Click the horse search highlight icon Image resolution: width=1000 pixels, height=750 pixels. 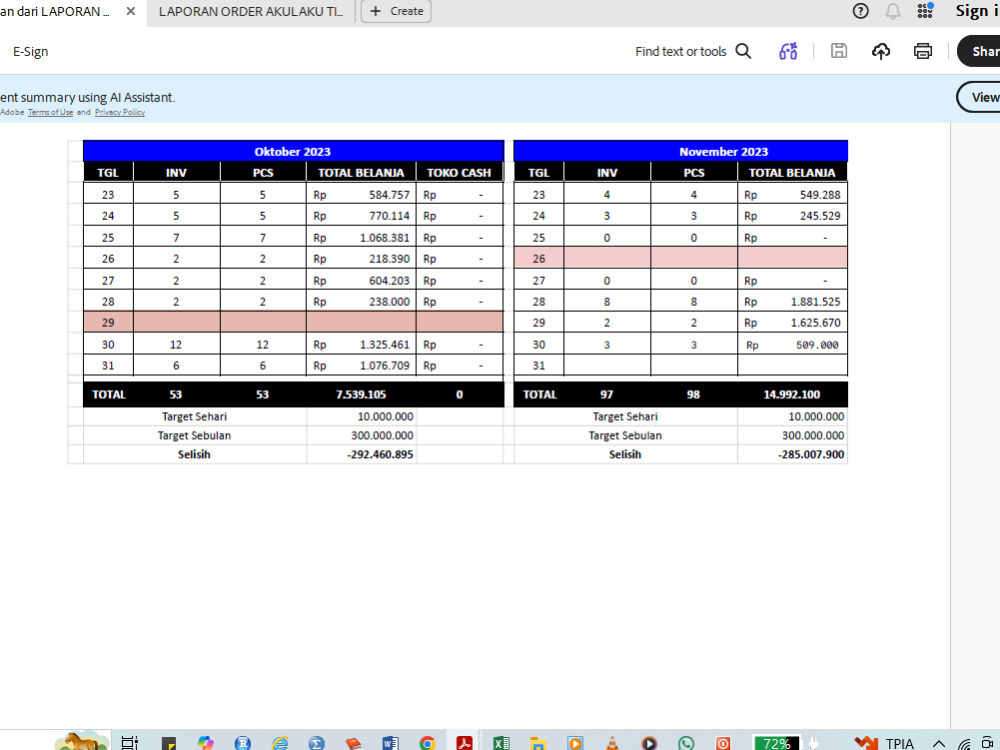click(x=82, y=740)
